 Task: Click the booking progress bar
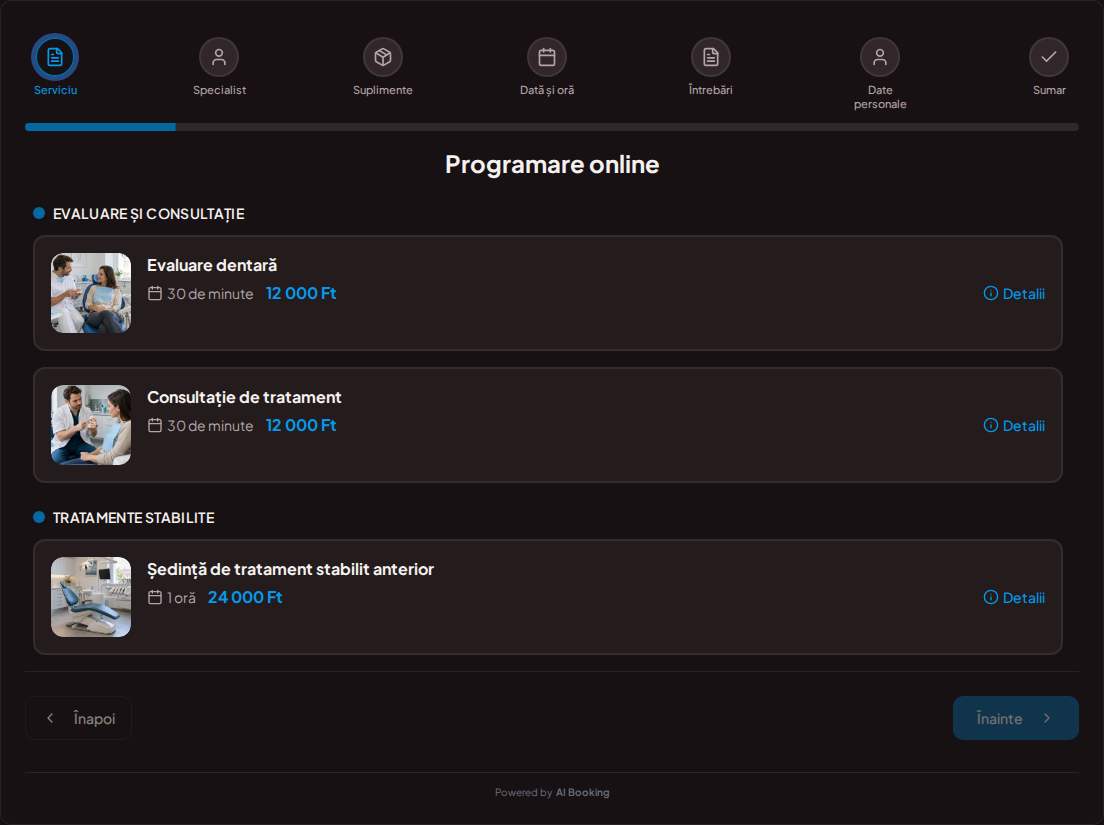pos(552,127)
